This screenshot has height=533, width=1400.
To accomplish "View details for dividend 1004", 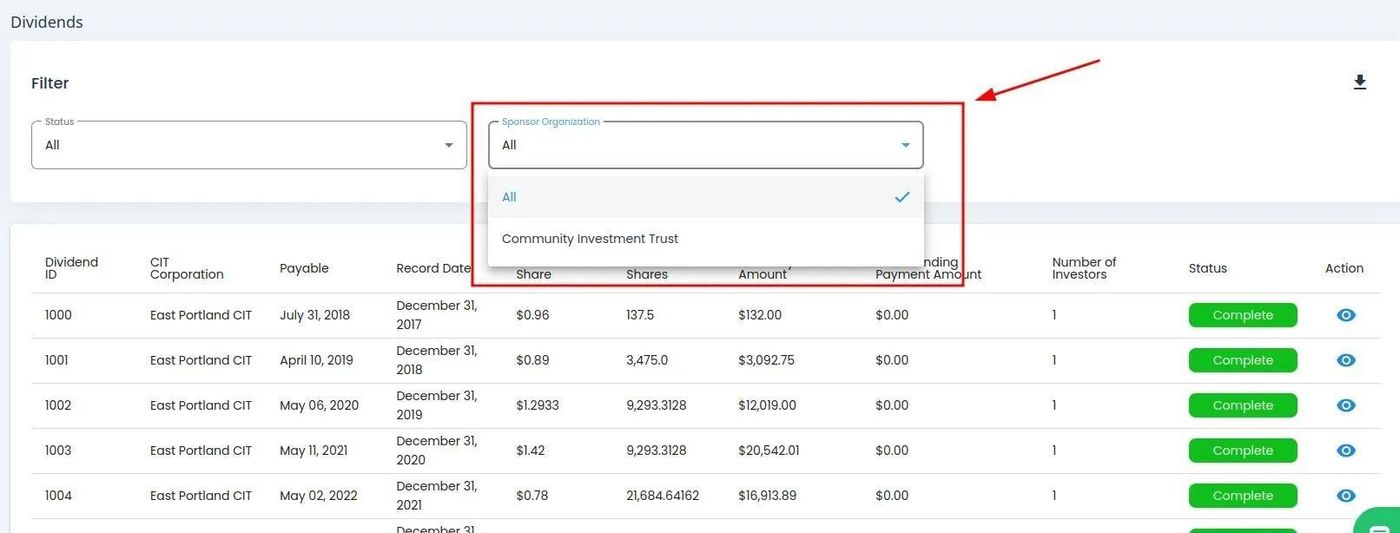I will point(1346,496).
